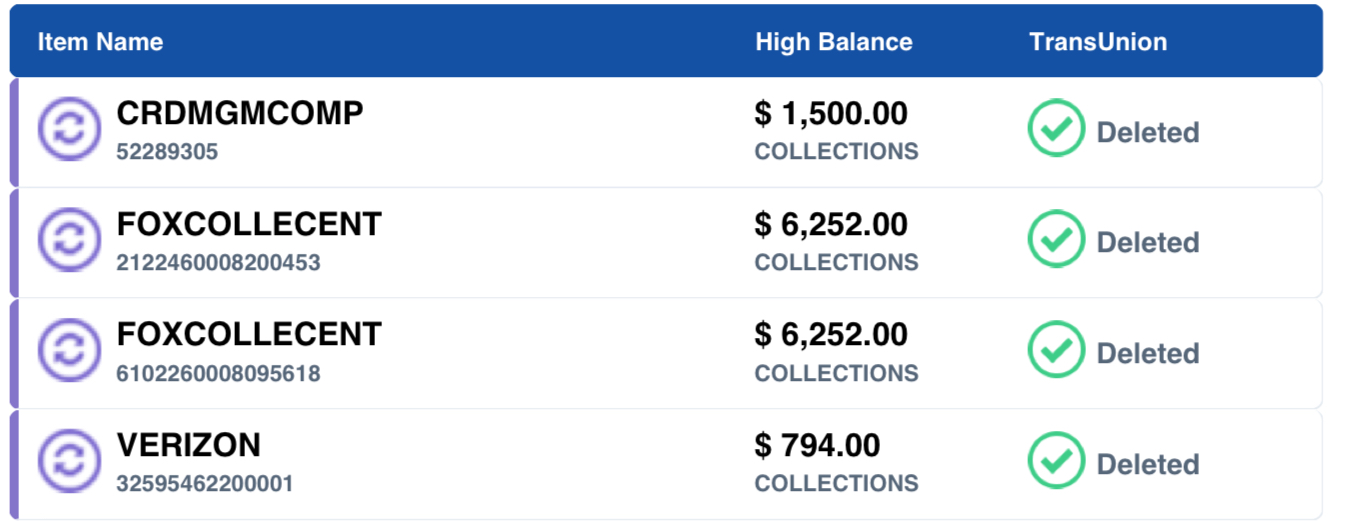Click the refresh icon beside CRDMGMCOMP
This screenshot has width=1345, height=521.
pyautogui.click(x=69, y=130)
